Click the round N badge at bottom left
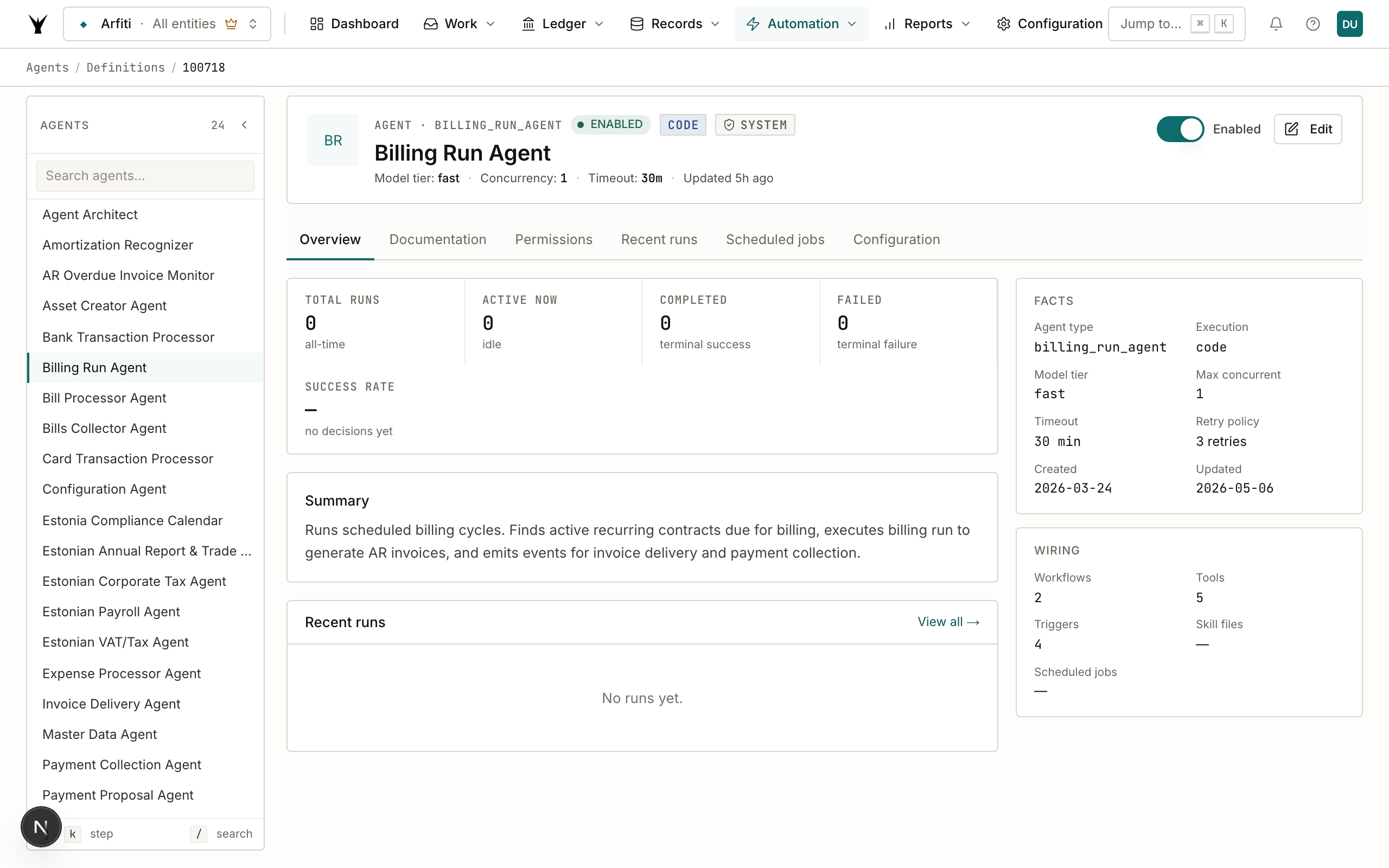The height and width of the screenshot is (868, 1389). (x=41, y=827)
